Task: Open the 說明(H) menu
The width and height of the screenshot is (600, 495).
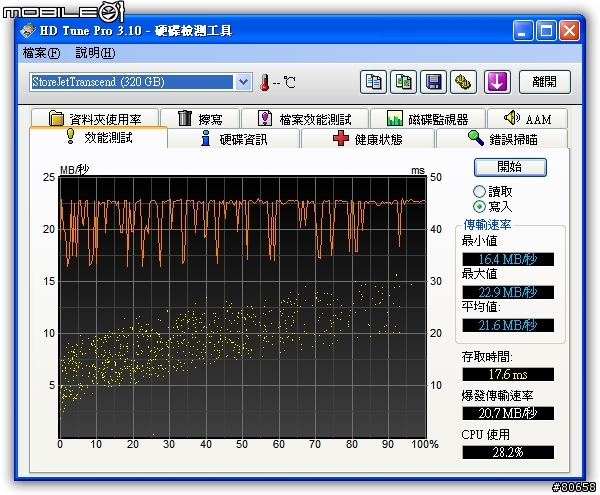Action: pos(95,53)
